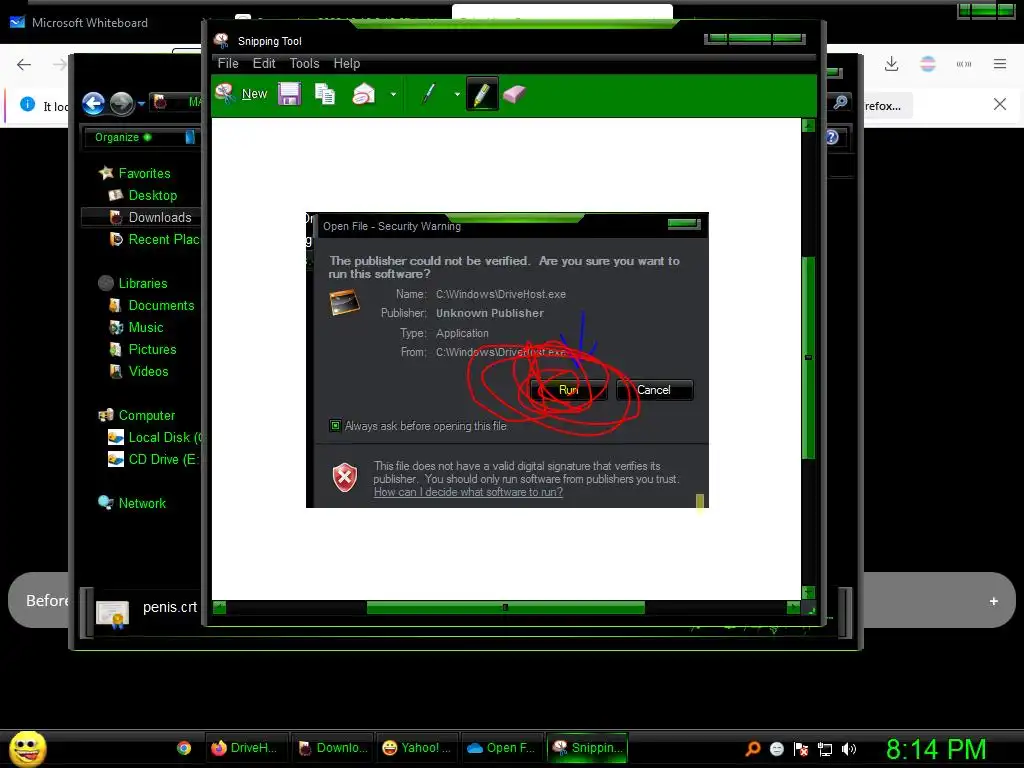Select Recent Places in navigation pane

154,240
